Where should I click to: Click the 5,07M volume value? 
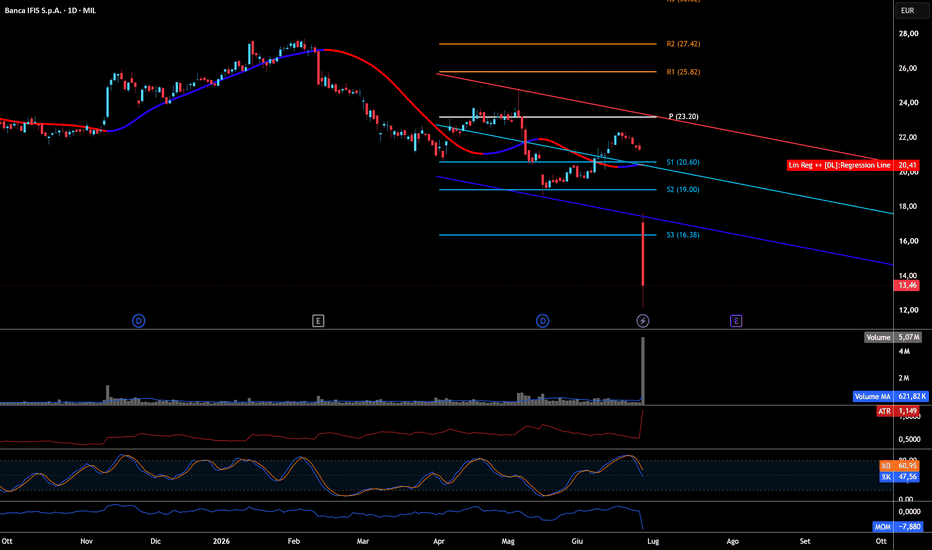tap(909, 337)
